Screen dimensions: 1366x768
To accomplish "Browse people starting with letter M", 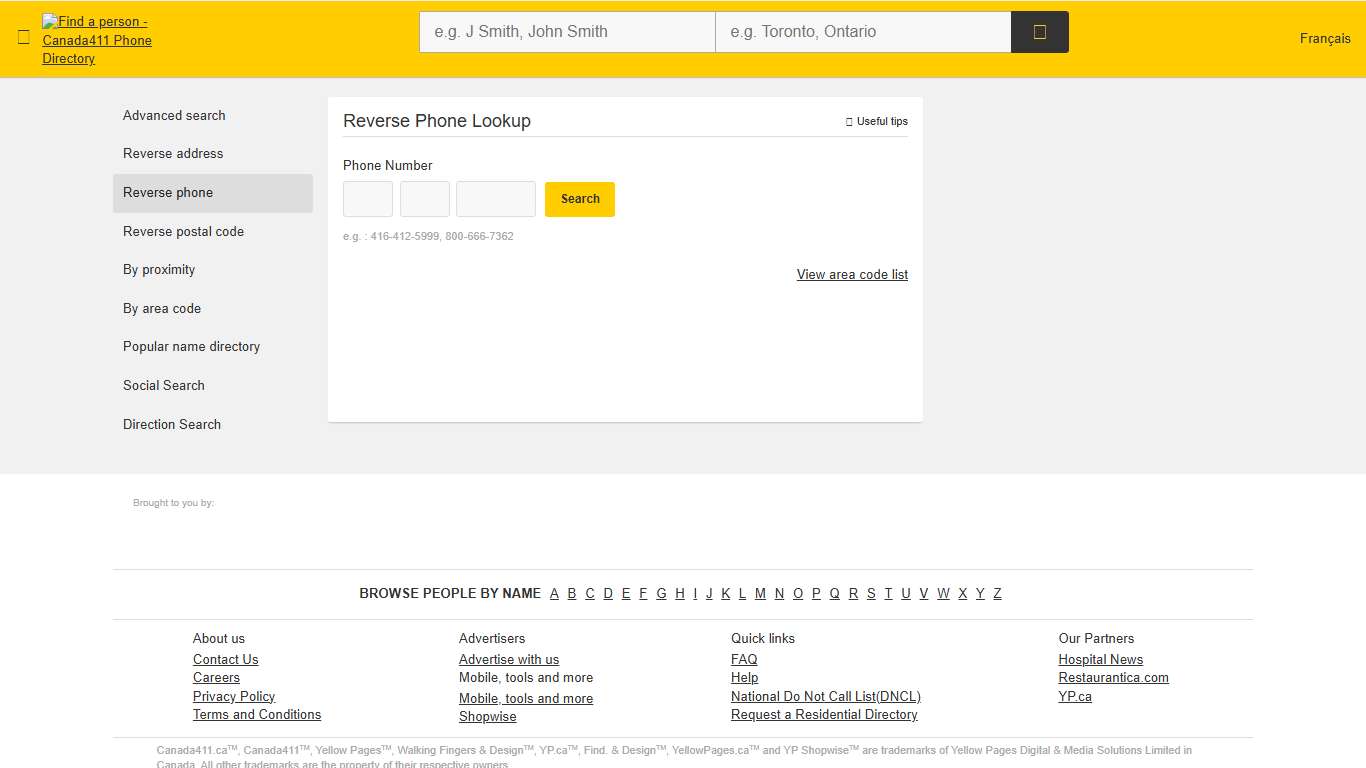I will [760, 593].
